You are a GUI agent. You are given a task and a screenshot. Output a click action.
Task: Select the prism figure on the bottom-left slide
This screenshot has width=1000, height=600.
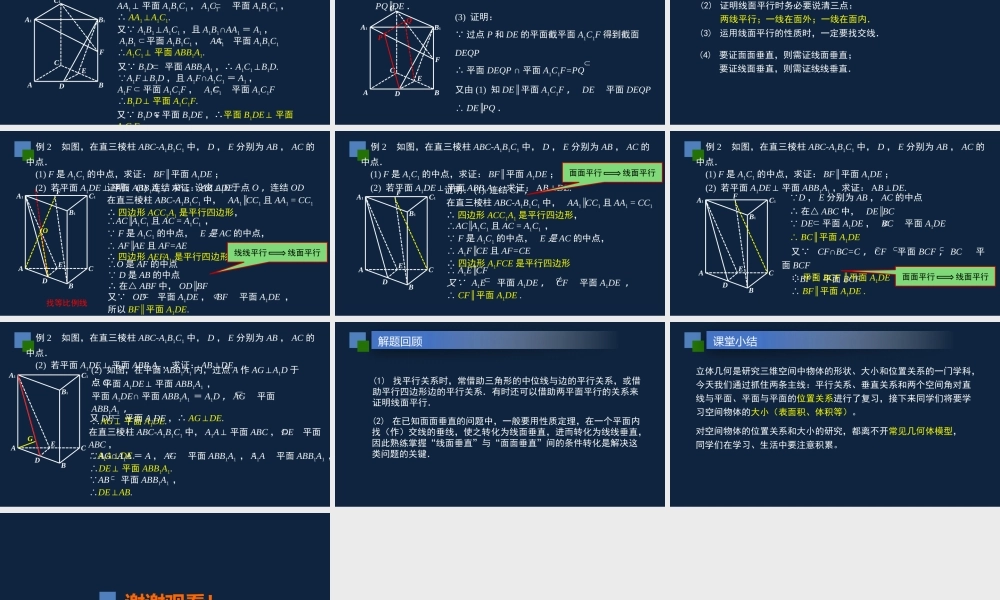[48, 420]
